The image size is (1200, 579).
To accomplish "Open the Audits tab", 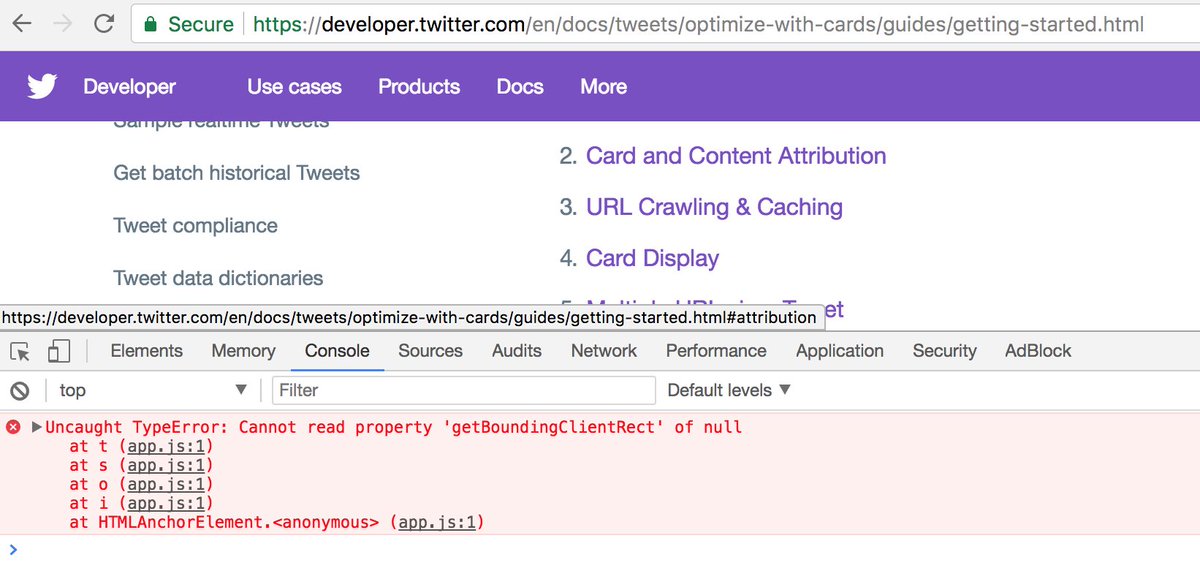I will pyautogui.click(x=517, y=351).
